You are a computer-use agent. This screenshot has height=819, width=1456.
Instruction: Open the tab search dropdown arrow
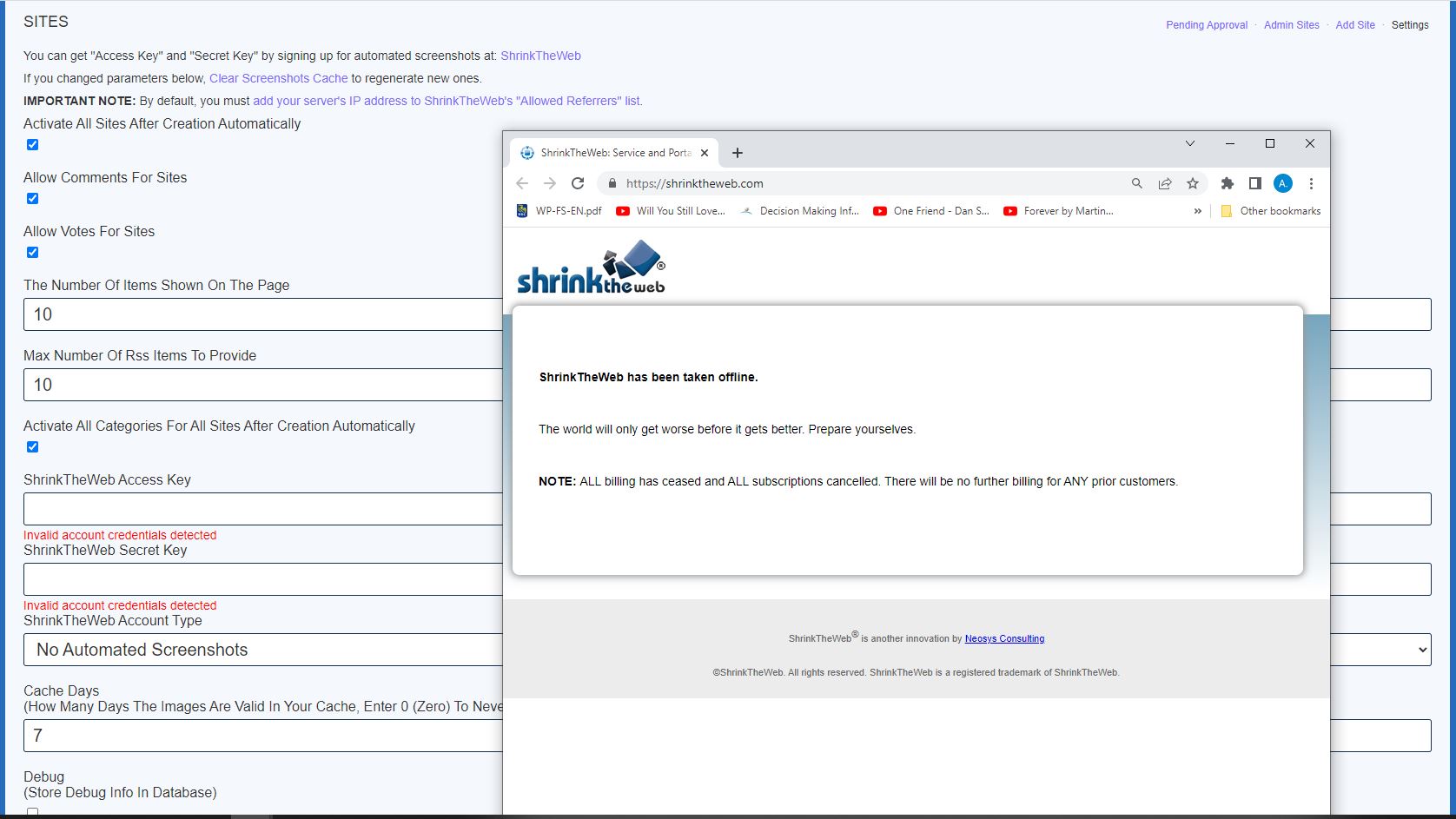pos(1190,143)
